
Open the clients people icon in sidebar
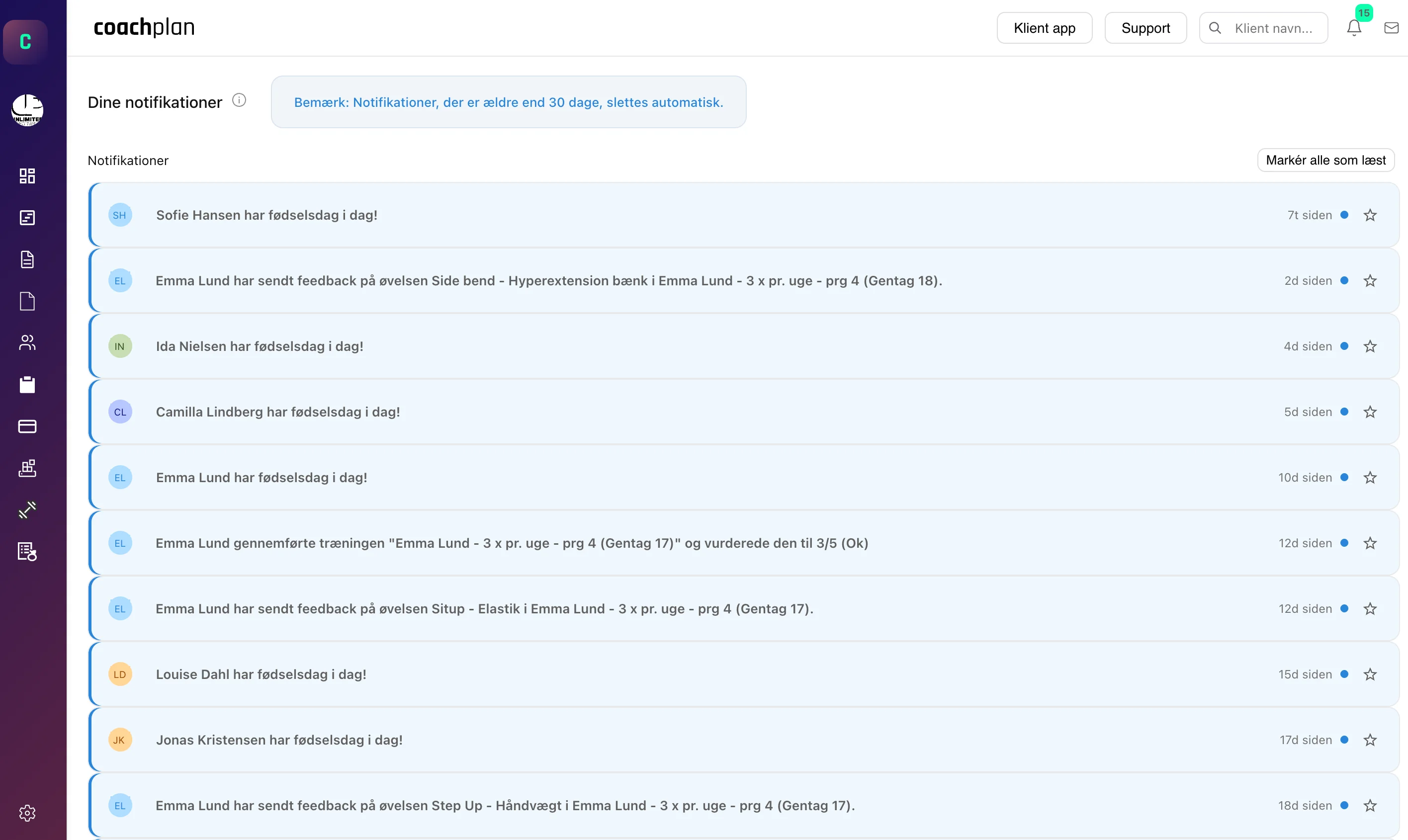pos(27,342)
